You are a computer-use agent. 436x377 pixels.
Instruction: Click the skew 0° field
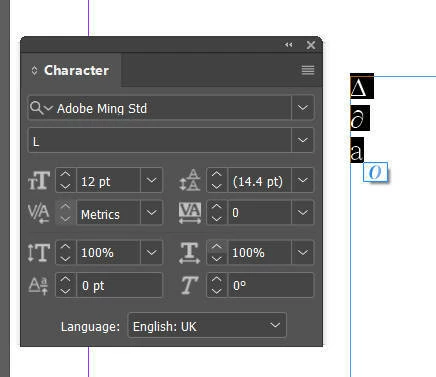(x=271, y=285)
